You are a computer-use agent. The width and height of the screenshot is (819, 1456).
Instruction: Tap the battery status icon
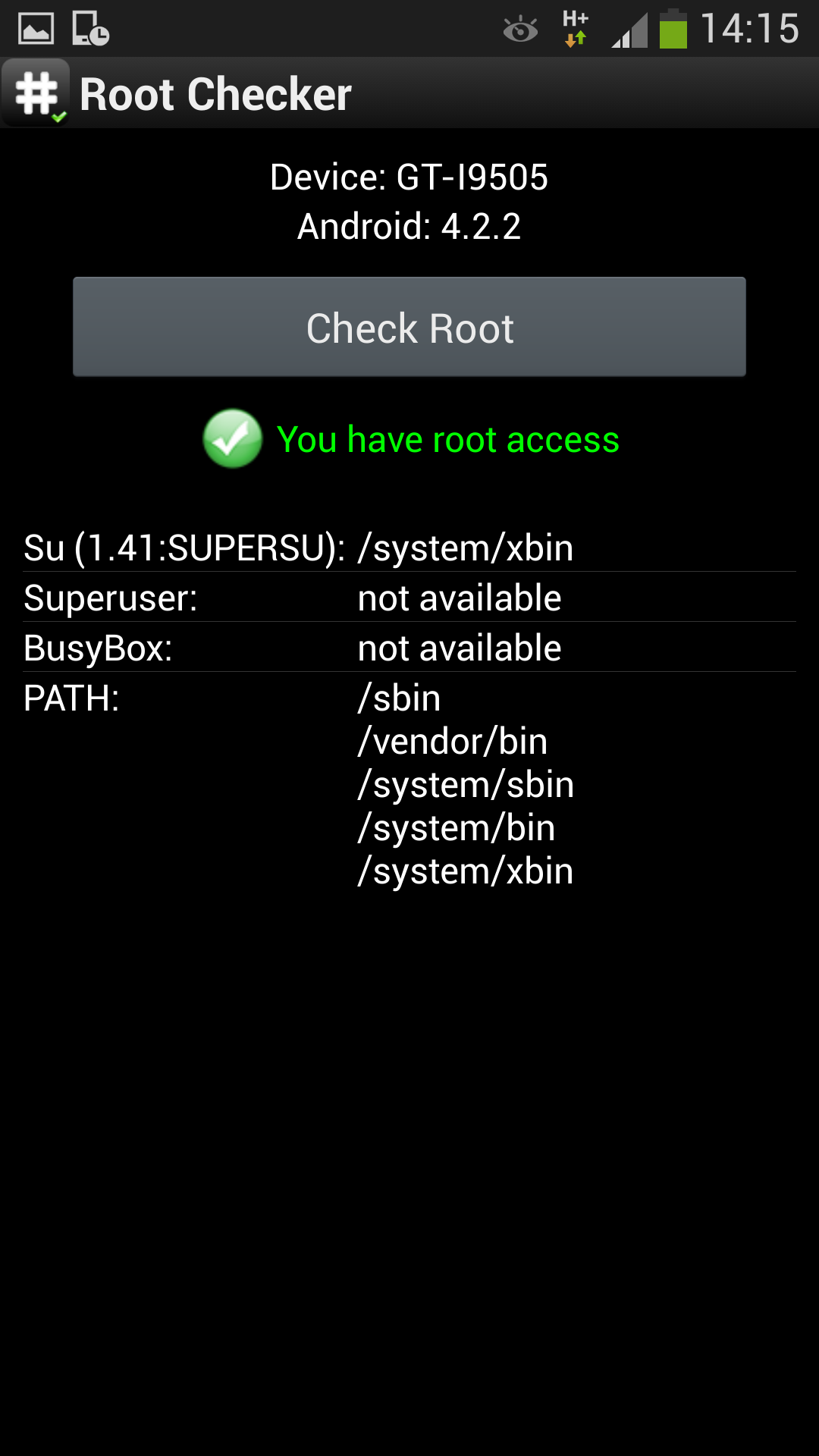pos(673,29)
